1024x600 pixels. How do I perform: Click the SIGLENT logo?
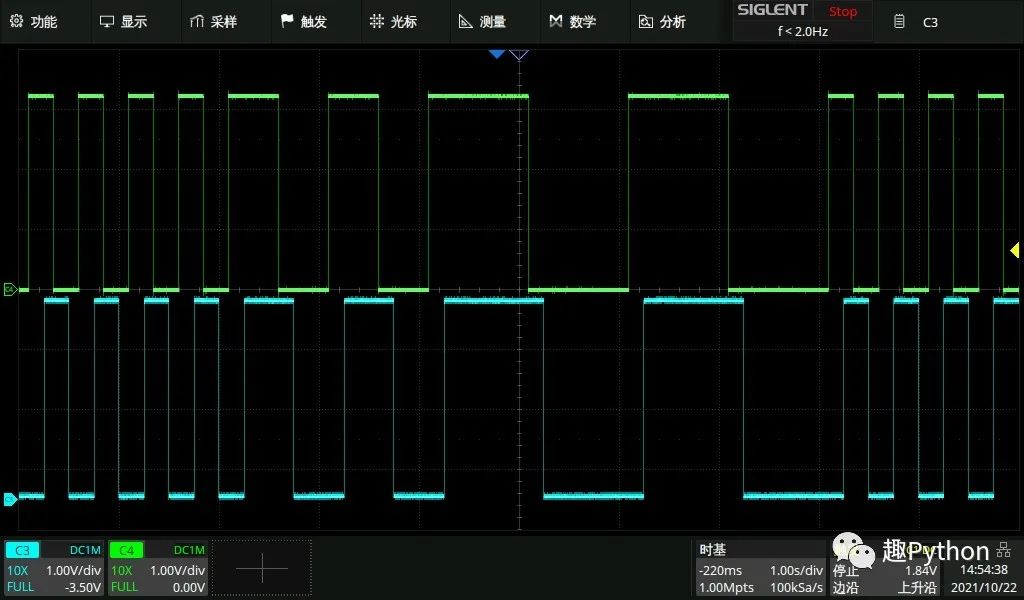pyautogui.click(x=772, y=10)
